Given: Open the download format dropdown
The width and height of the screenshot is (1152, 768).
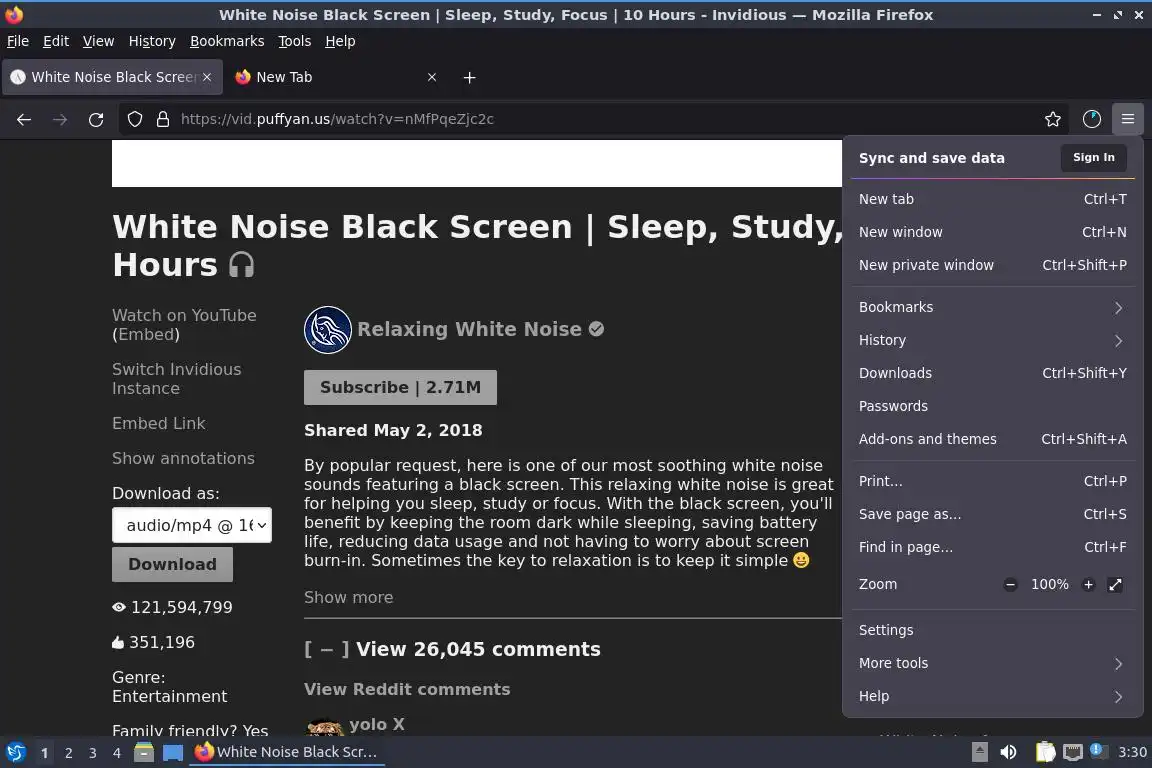Looking at the screenshot, I should (x=192, y=525).
